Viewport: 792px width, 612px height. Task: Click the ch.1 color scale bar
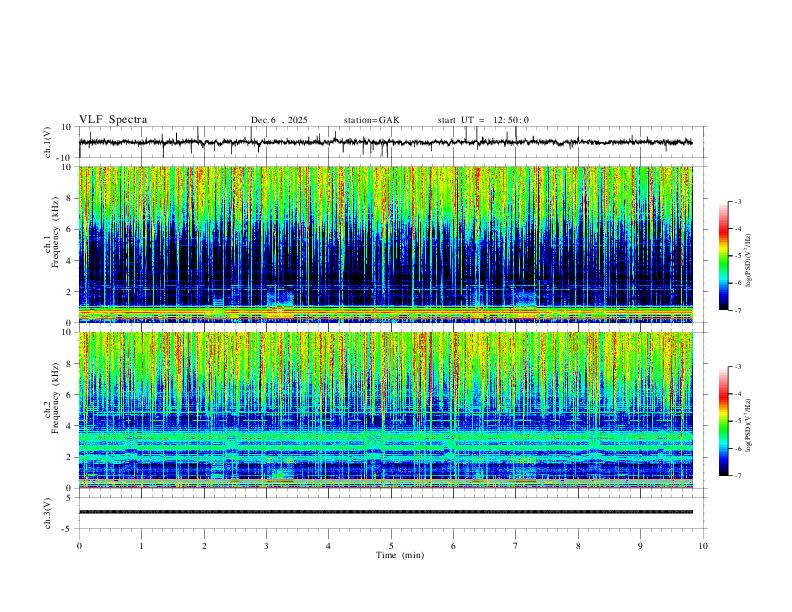(x=723, y=256)
